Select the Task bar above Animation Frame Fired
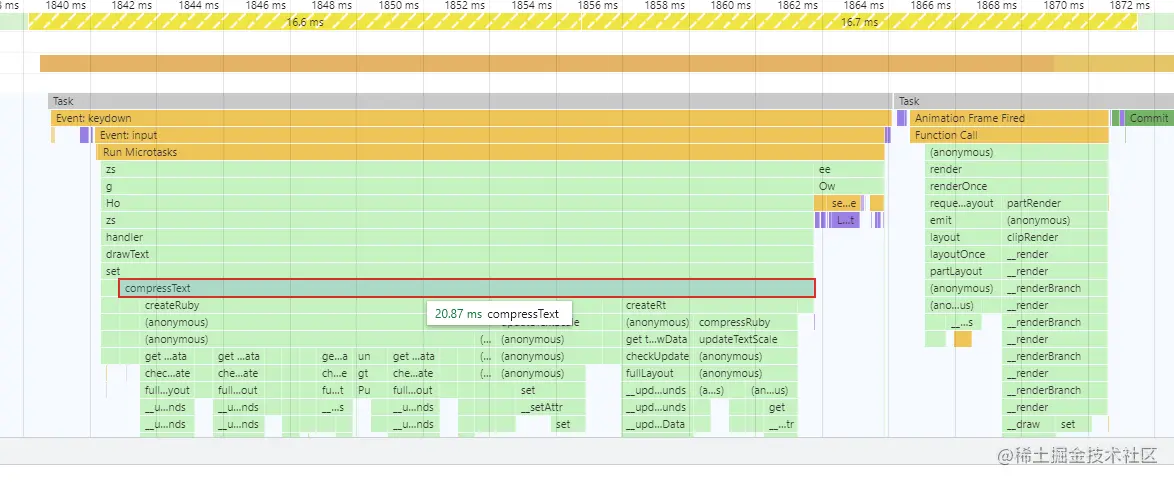 (1033, 101)
